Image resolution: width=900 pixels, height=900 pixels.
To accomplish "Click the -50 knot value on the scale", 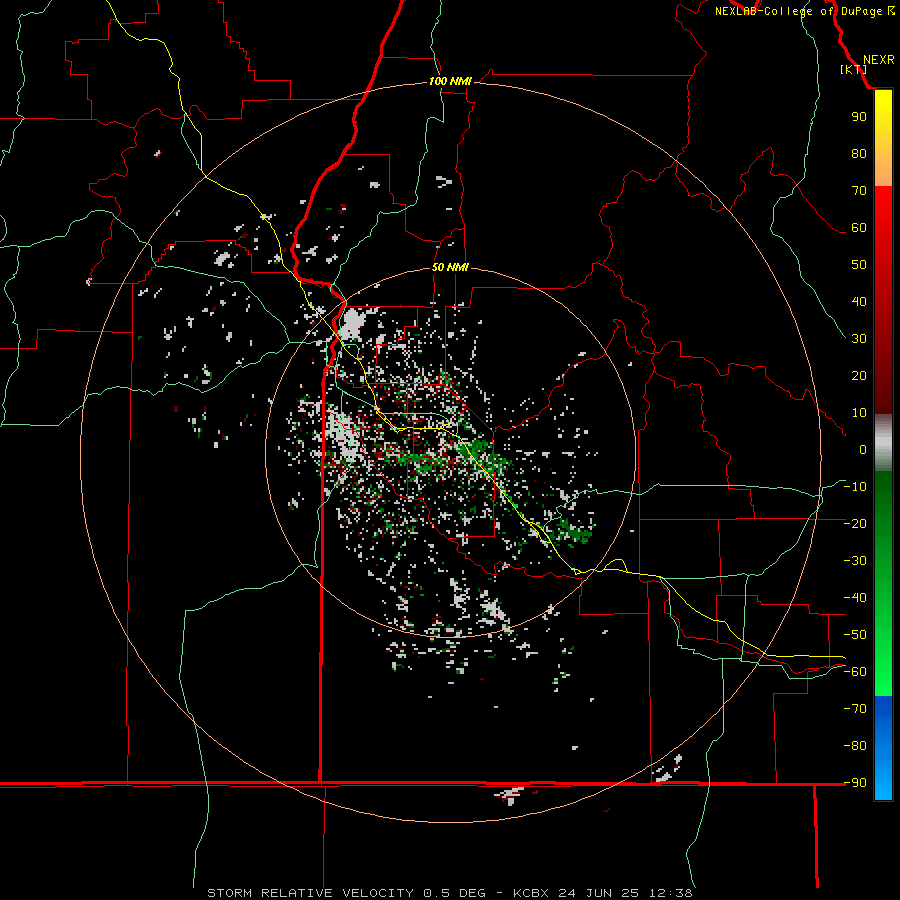I will [x=855, y=635].
